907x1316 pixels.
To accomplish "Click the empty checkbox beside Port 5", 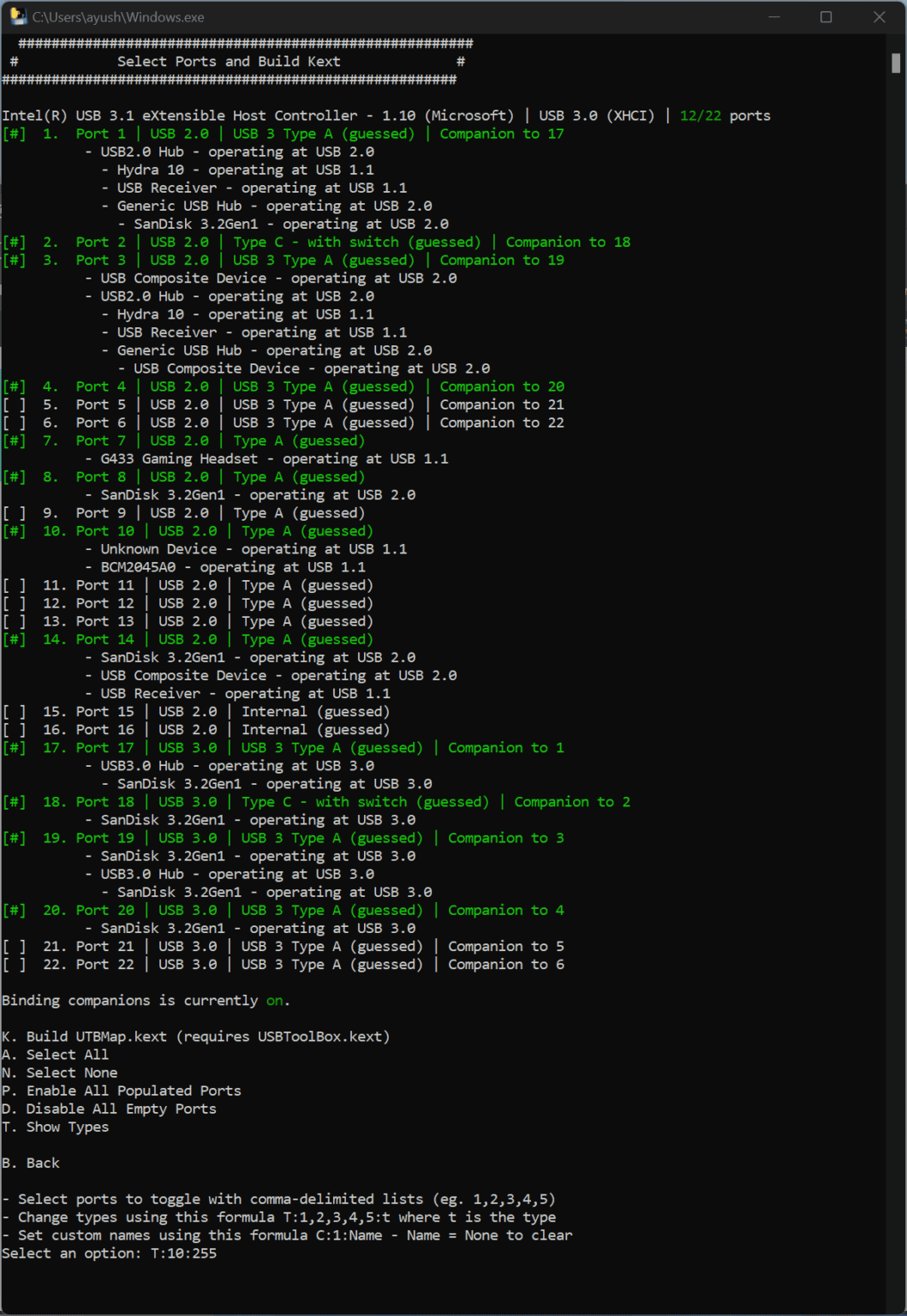I will click(15, 404).
